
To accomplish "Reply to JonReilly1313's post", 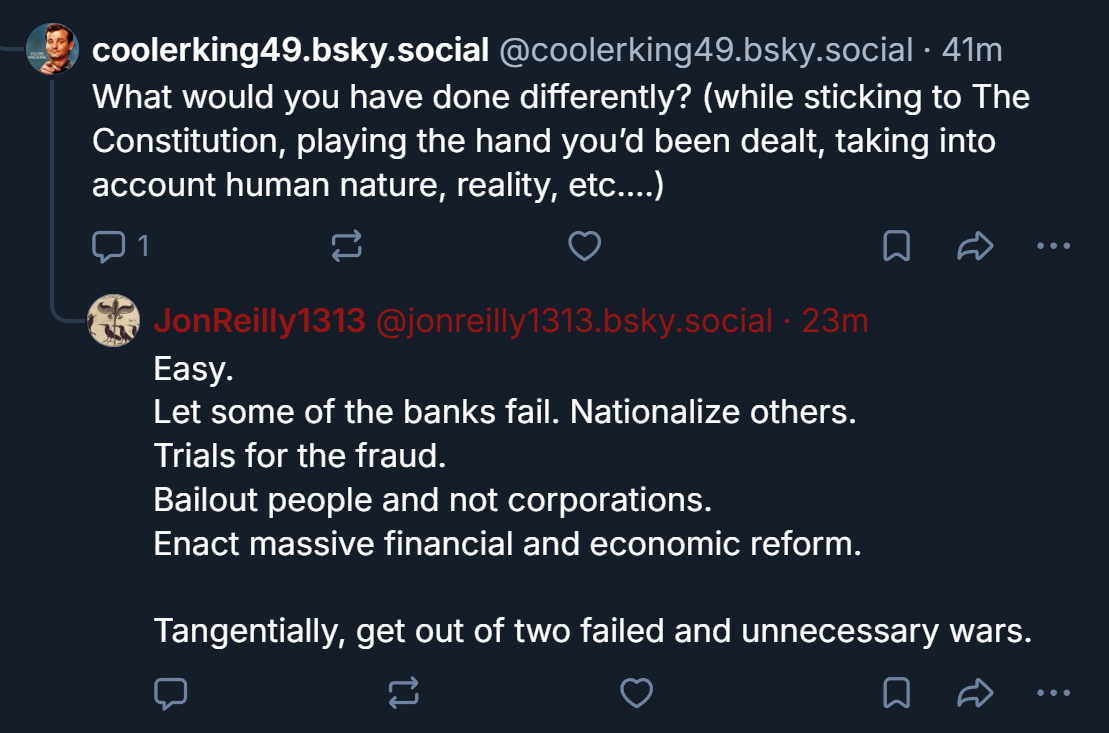I will coord(171,692).
